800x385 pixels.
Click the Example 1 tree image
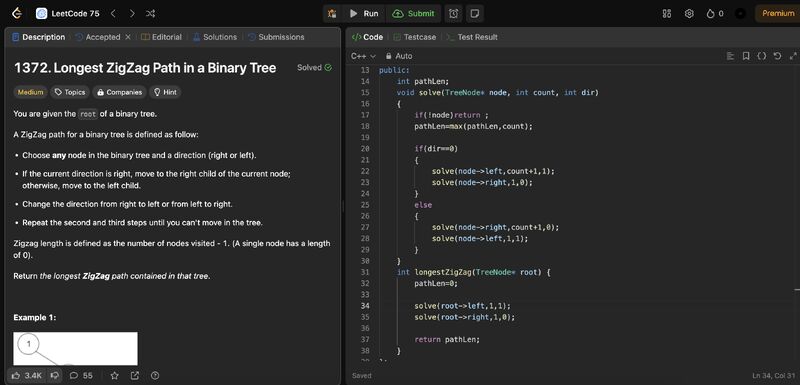tap(76, 349)
